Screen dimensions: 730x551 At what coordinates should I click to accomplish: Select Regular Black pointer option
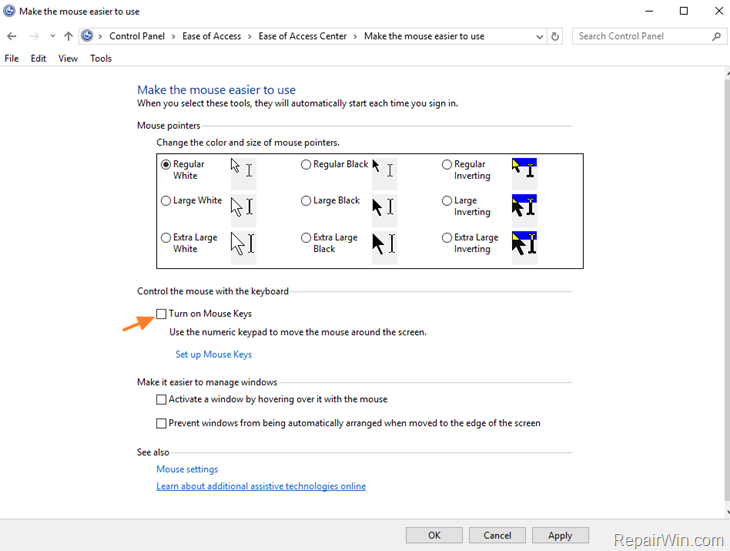click(306, 165)
